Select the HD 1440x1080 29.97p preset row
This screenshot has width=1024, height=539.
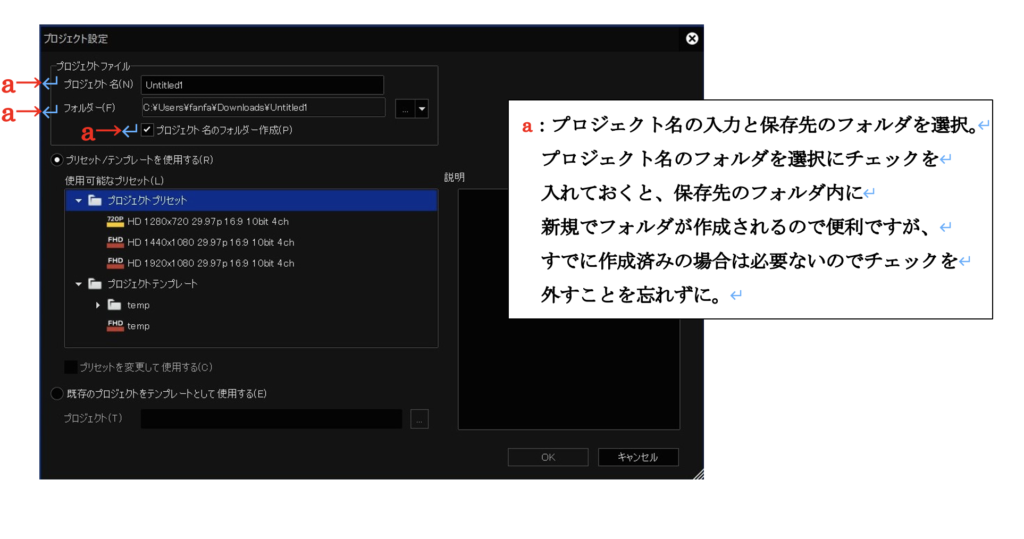[251, 242]
